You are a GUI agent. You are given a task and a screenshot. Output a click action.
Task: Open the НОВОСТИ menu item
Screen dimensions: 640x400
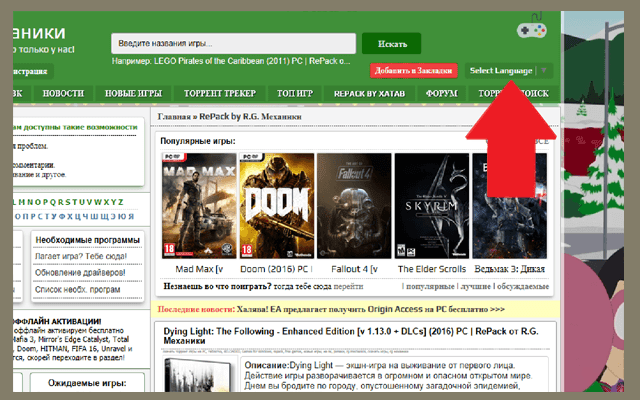(x=63, y=93)
